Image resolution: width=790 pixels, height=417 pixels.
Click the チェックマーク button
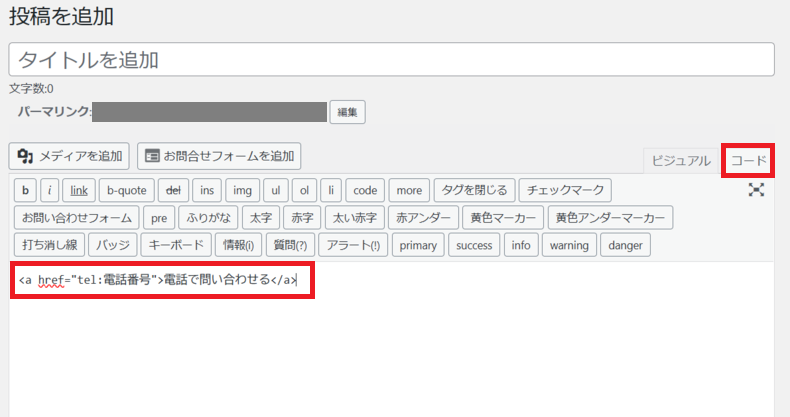(x=565, y=190)
